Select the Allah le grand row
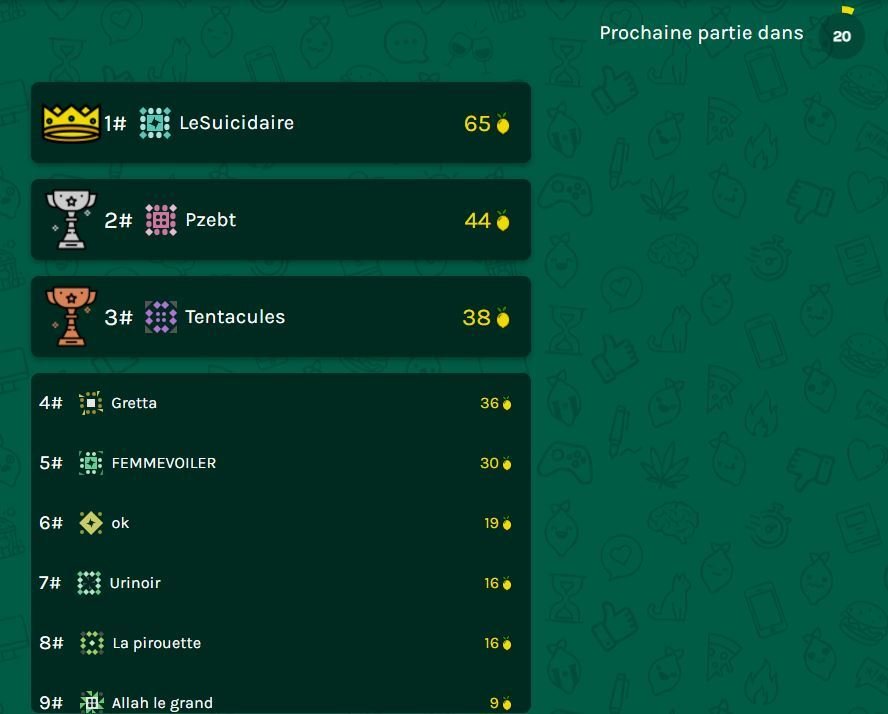888x714 pixels. click(x=281, y=703)
